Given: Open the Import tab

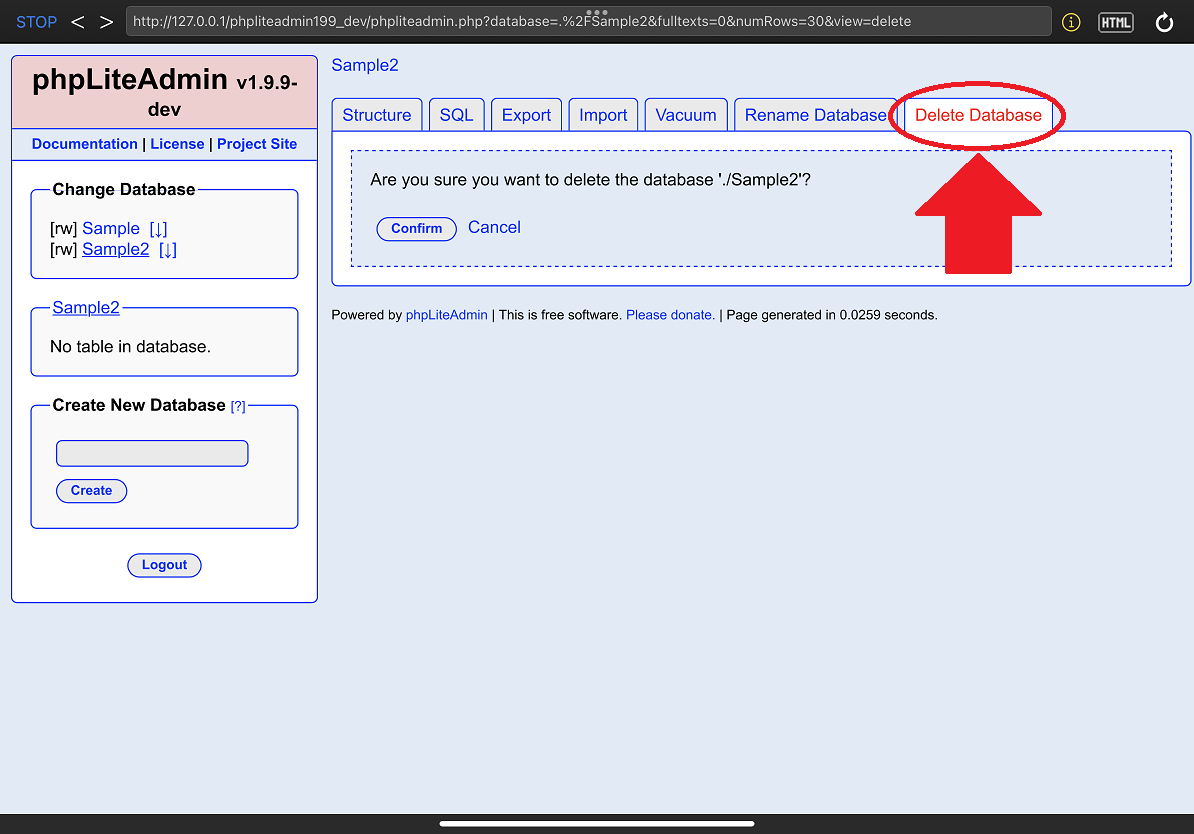Looking at the screenshot, I should tap(603, 115).
